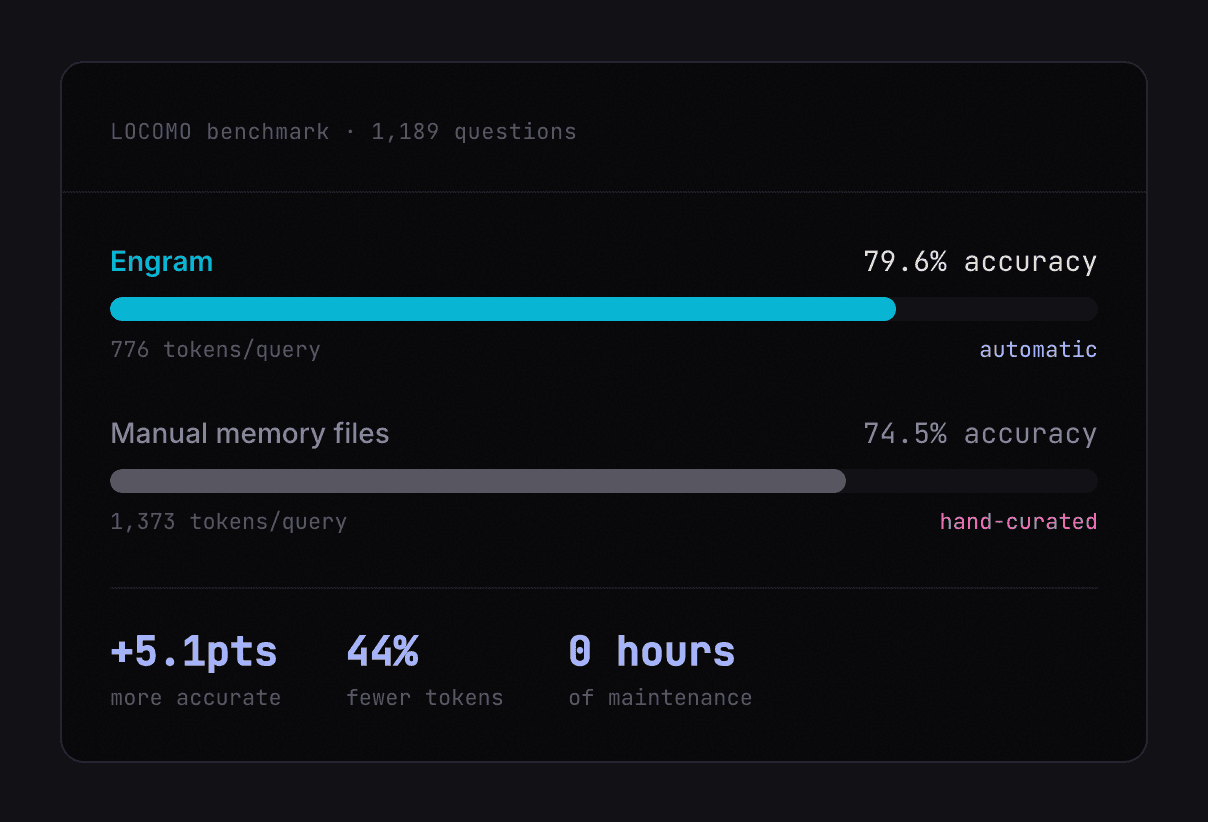Click the pink hand-curated tag
Screen dimensions: 1208x822
tap(1017, 522)
